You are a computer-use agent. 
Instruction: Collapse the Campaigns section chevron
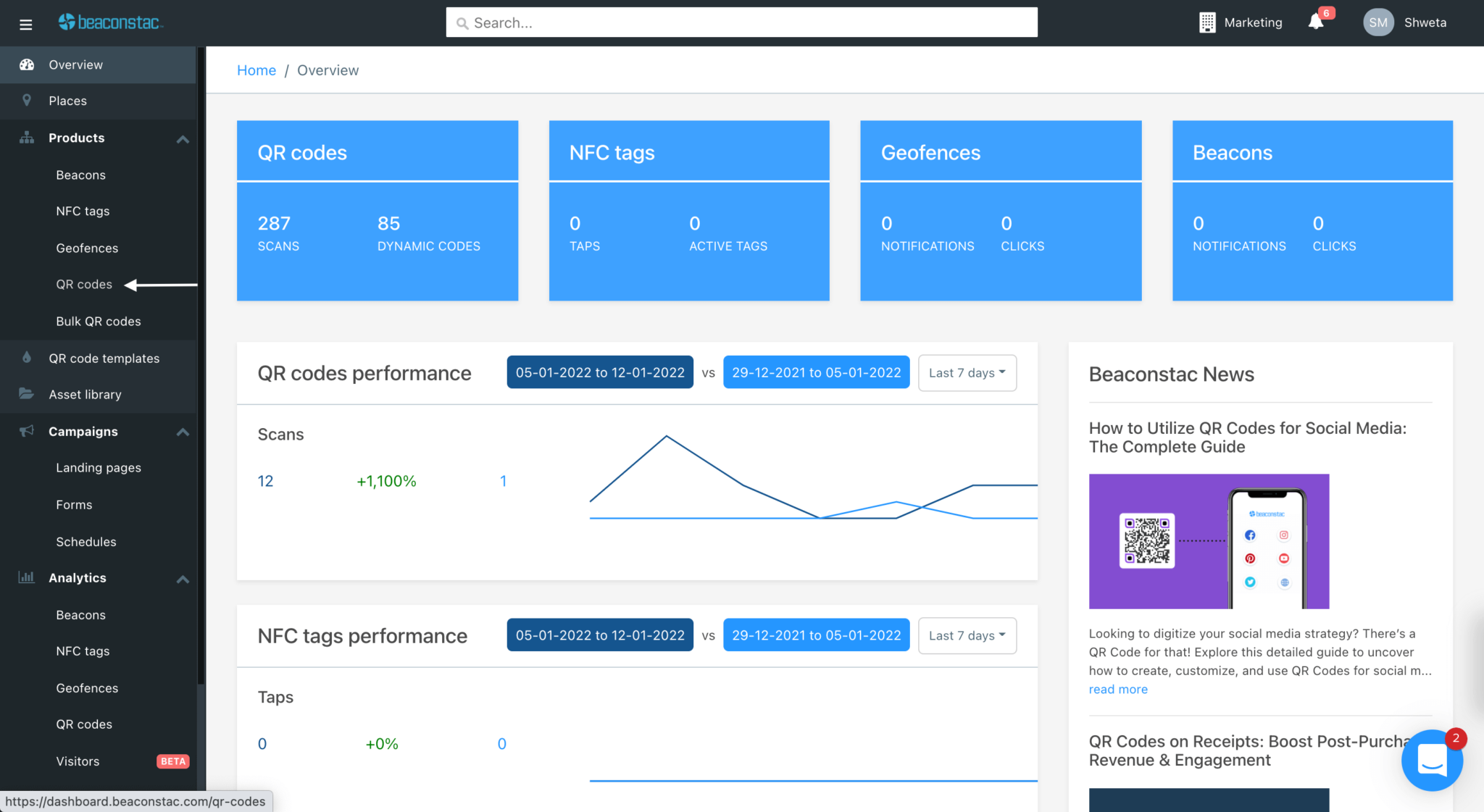pyautogui.click(x=183, y=432)
